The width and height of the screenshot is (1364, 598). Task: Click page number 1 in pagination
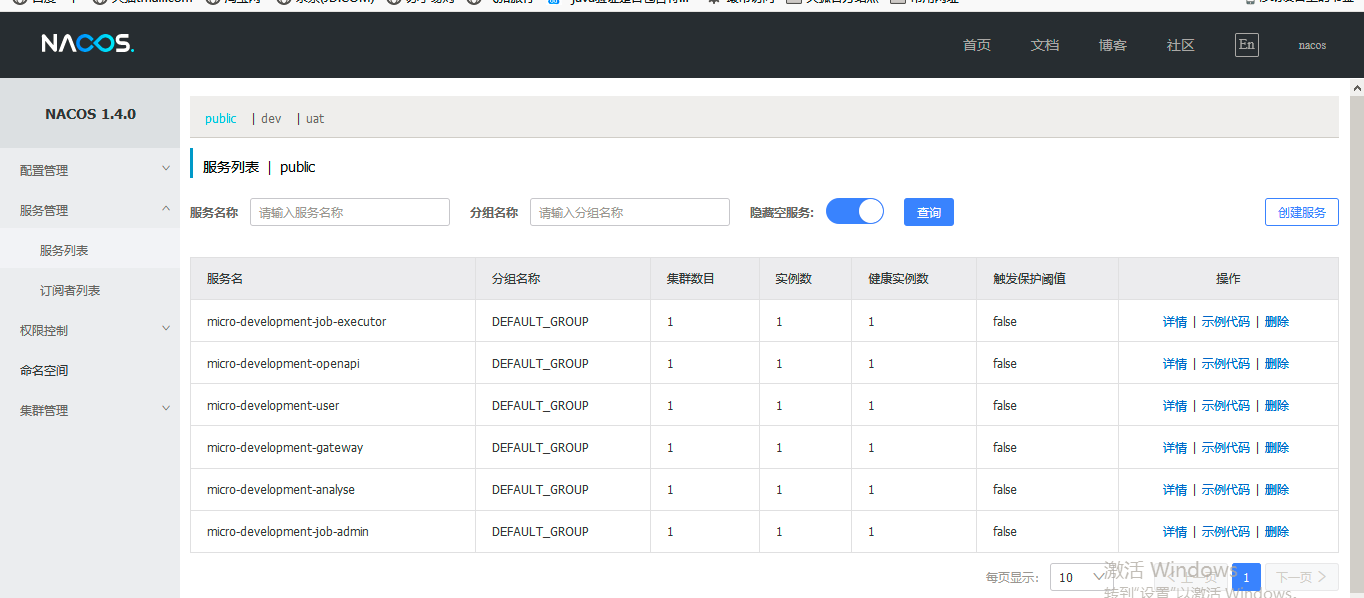tap(1246, 577)
